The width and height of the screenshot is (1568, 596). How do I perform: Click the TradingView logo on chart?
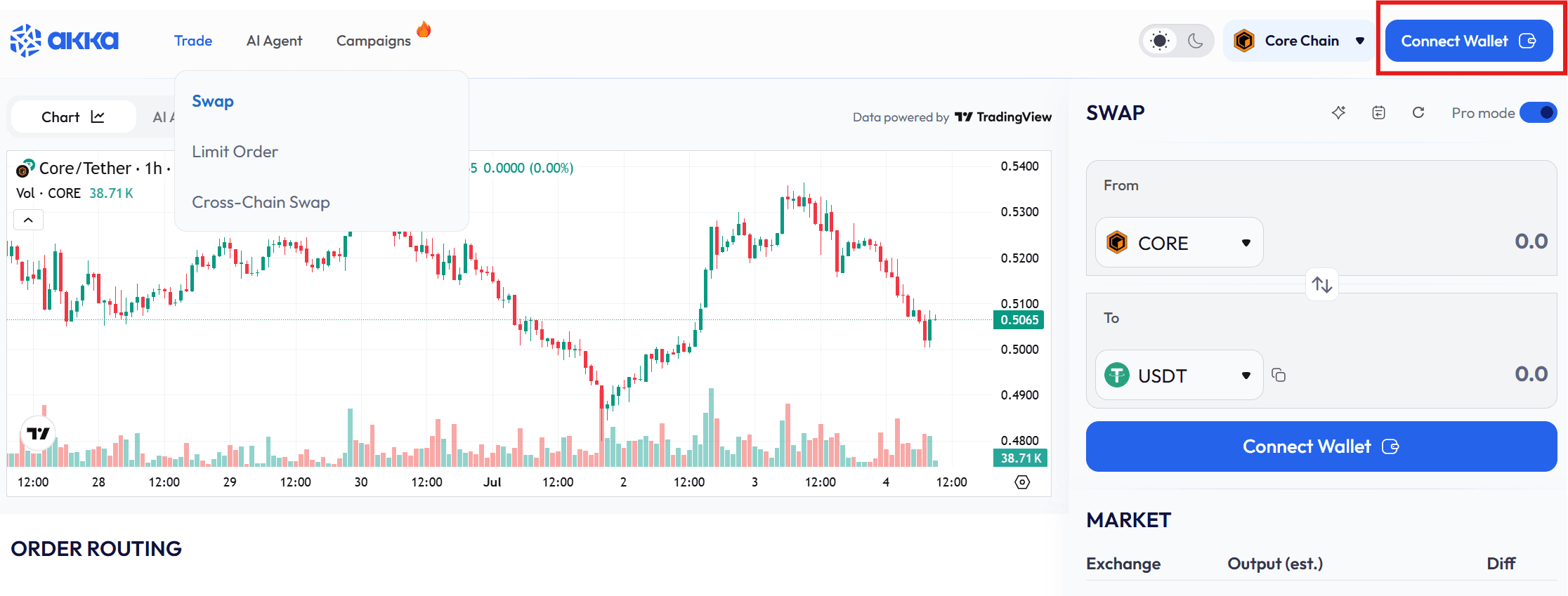(38, 433)
